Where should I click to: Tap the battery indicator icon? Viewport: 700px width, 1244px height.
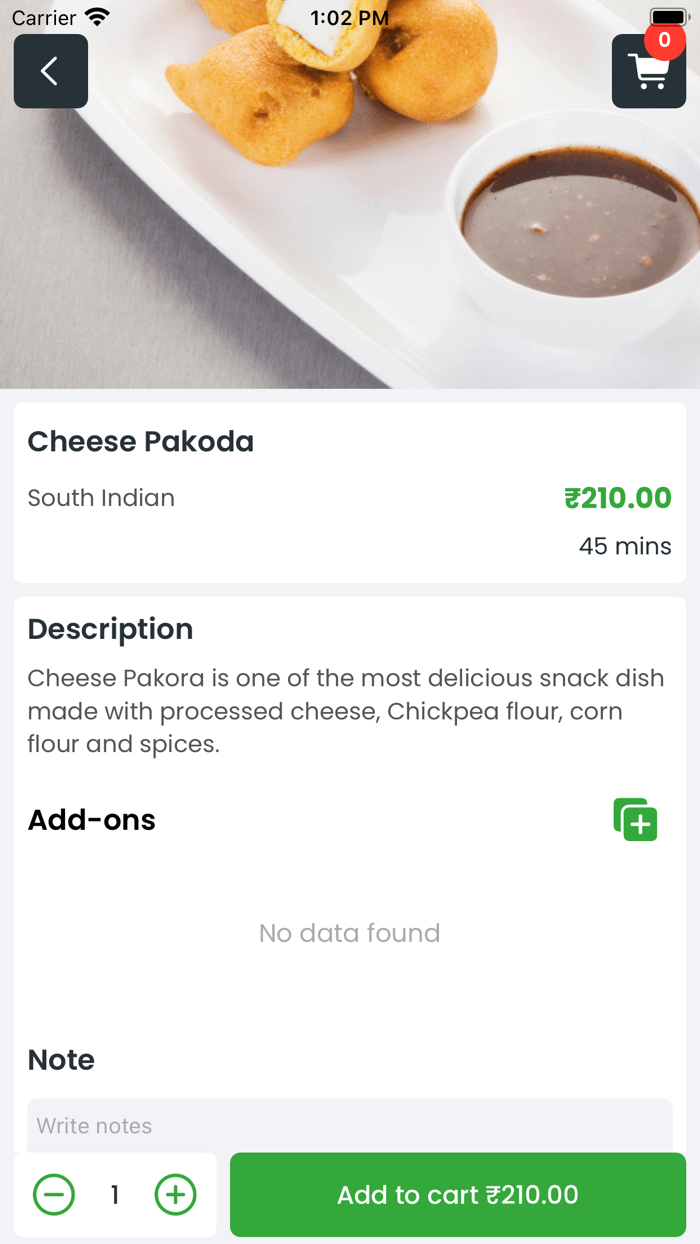pos(668,18)
